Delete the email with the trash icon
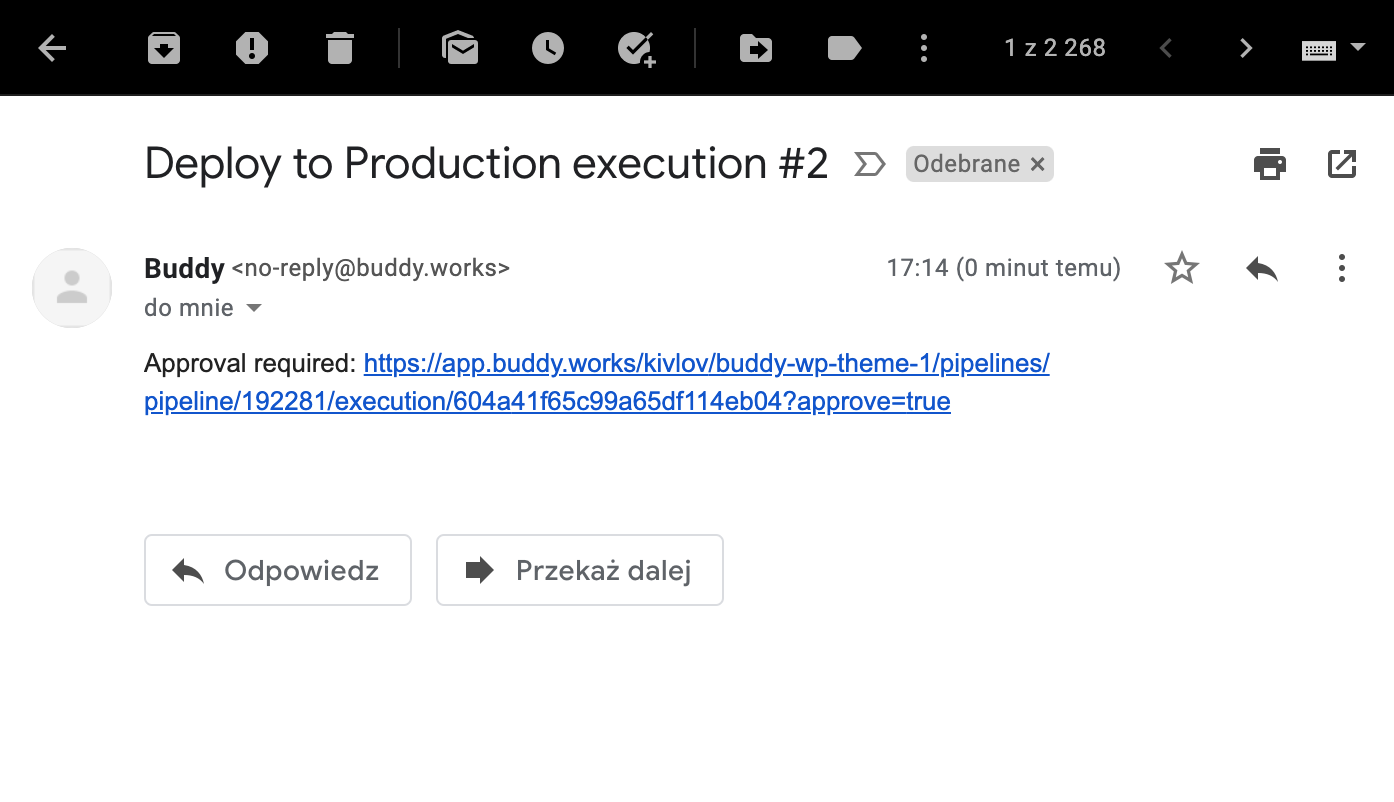The image size is (1394, 802). 340,48
